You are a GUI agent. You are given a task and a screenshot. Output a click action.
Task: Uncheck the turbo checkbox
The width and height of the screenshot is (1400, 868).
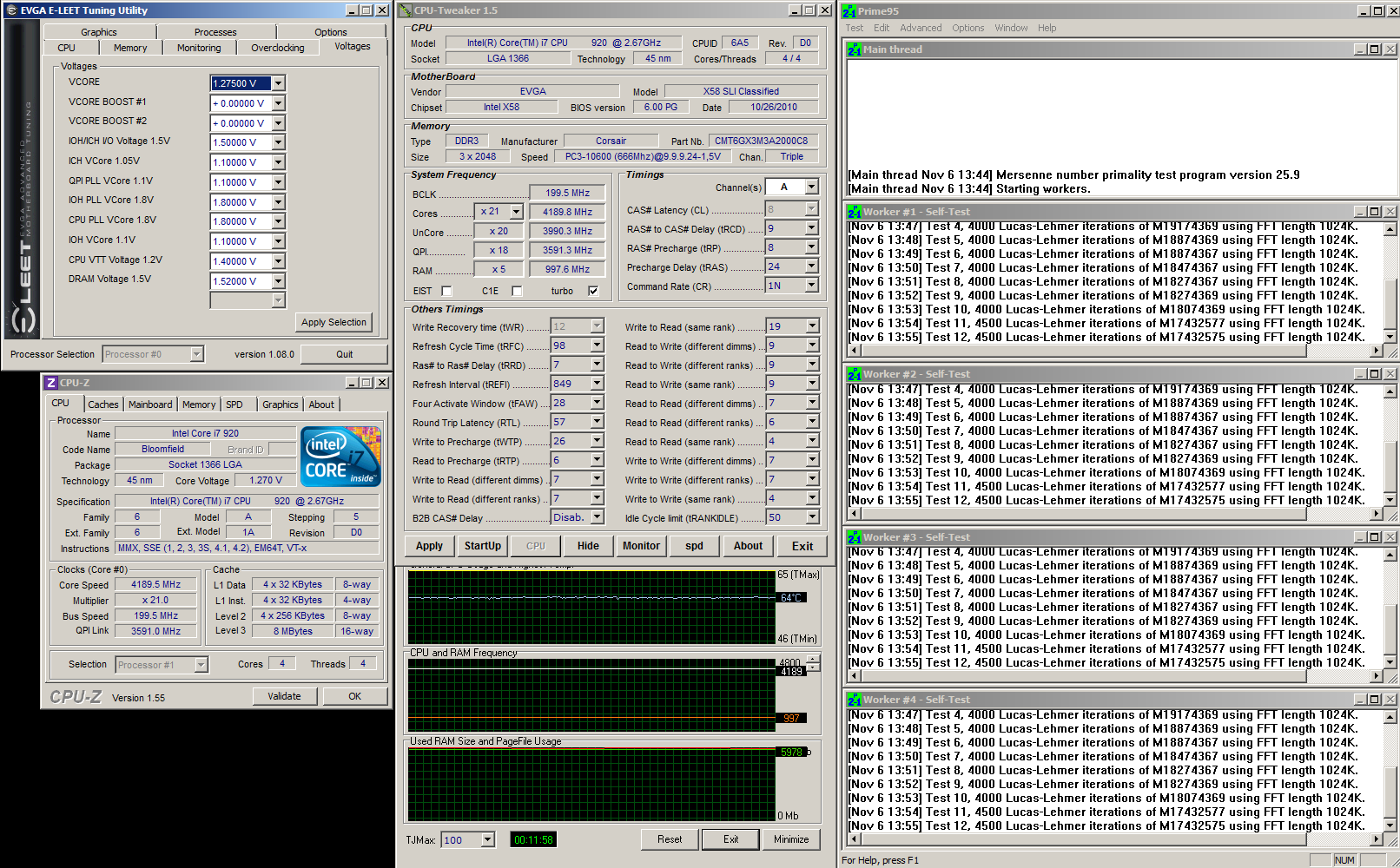pos(593,291)
